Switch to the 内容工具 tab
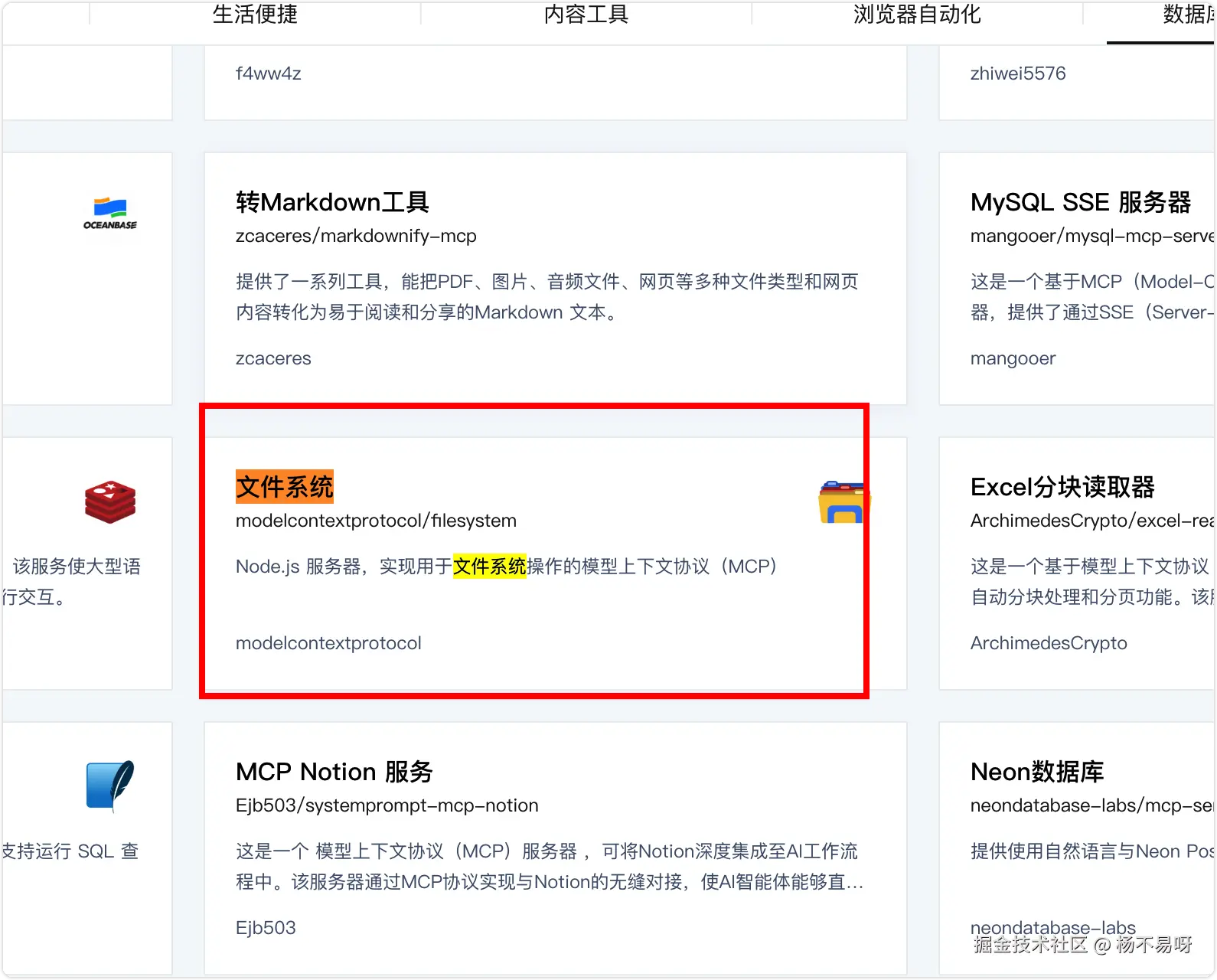Image resolution: width=1217 pixels, height=980 pixels. pyautogui.click(x=586, y=14)
